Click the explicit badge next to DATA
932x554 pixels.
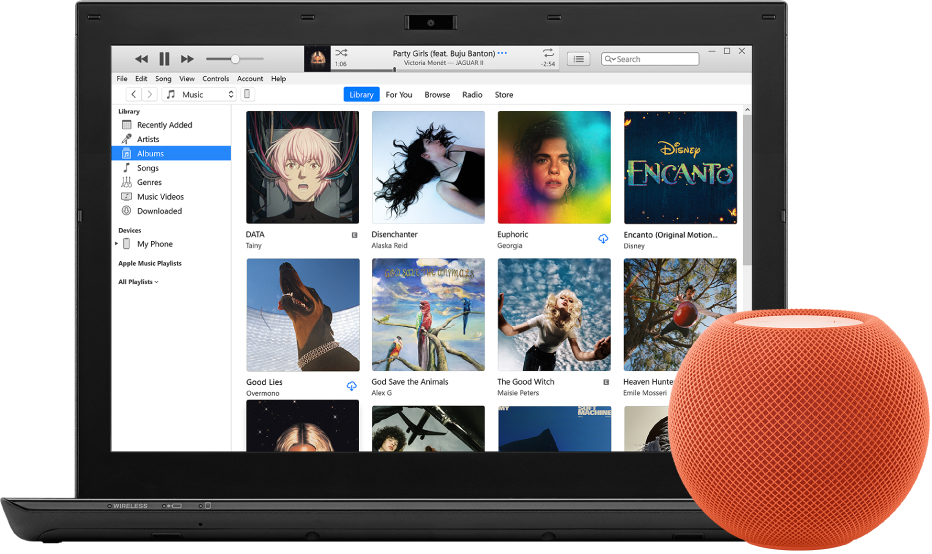point(355,235)
